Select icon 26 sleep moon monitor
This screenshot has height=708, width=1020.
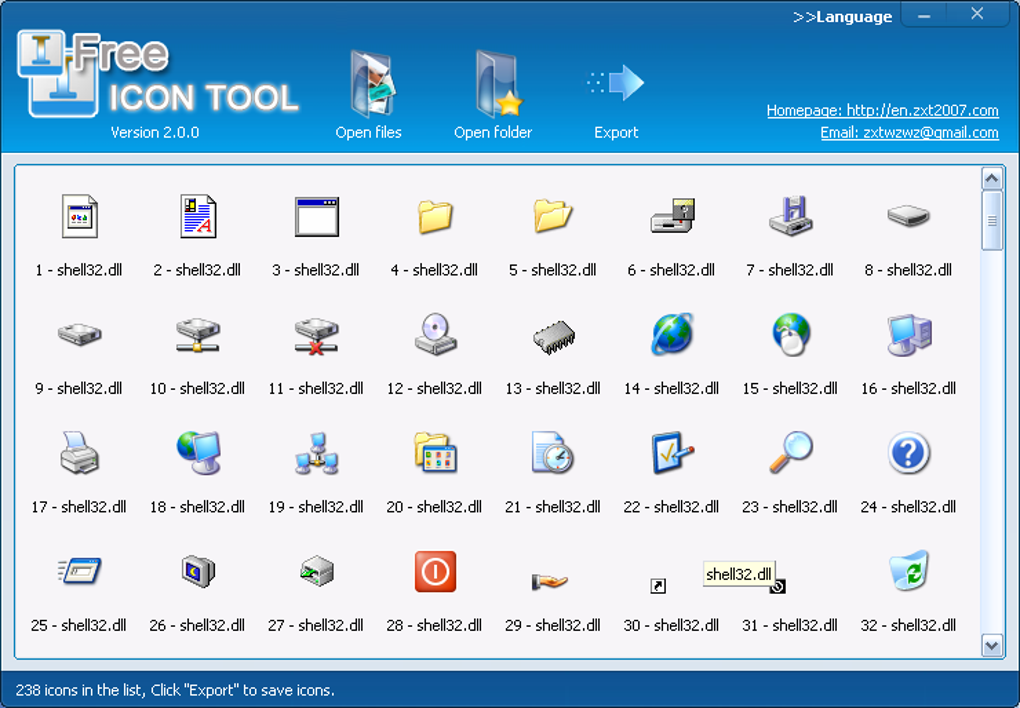click(x=198, y=571)
